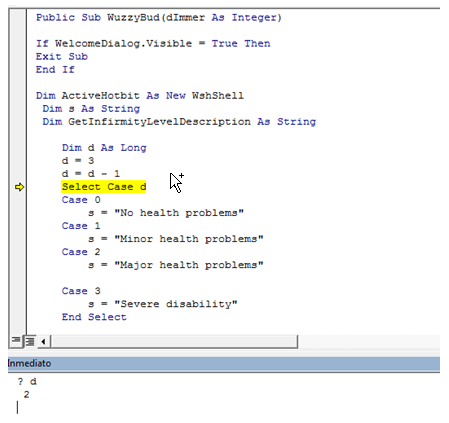Image resolution: width=449 pixels, height=423 pixels.
Task: Click the 'Case 0' line
Action: 81,200
